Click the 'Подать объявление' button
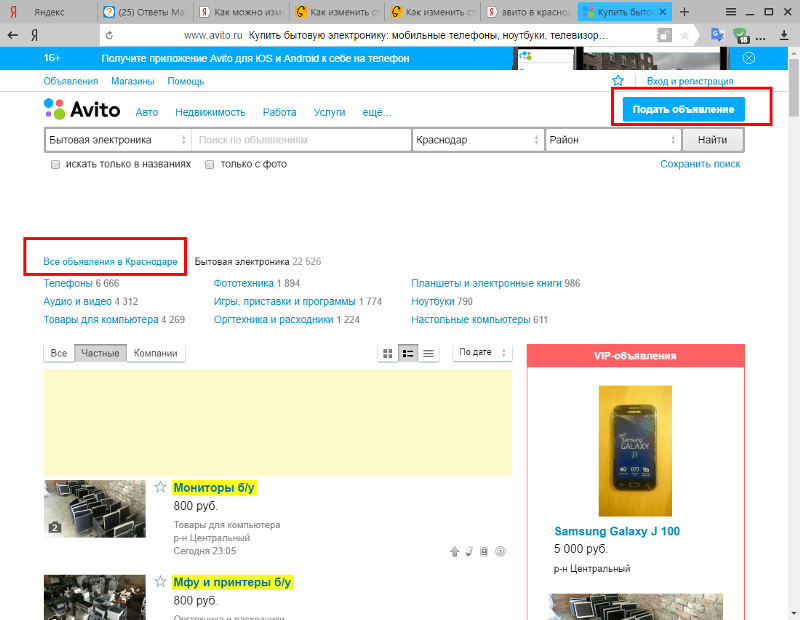Screen dimensions: 800x620 [x=683, y=109]
